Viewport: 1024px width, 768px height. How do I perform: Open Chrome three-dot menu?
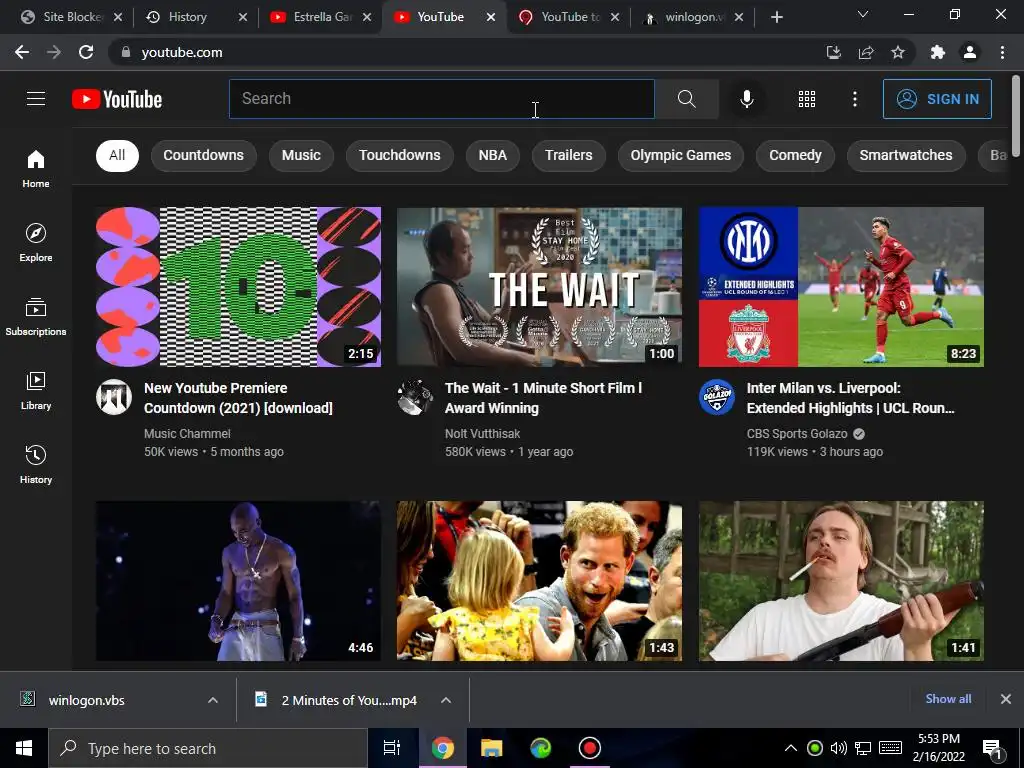click(x=1002, y=52)
